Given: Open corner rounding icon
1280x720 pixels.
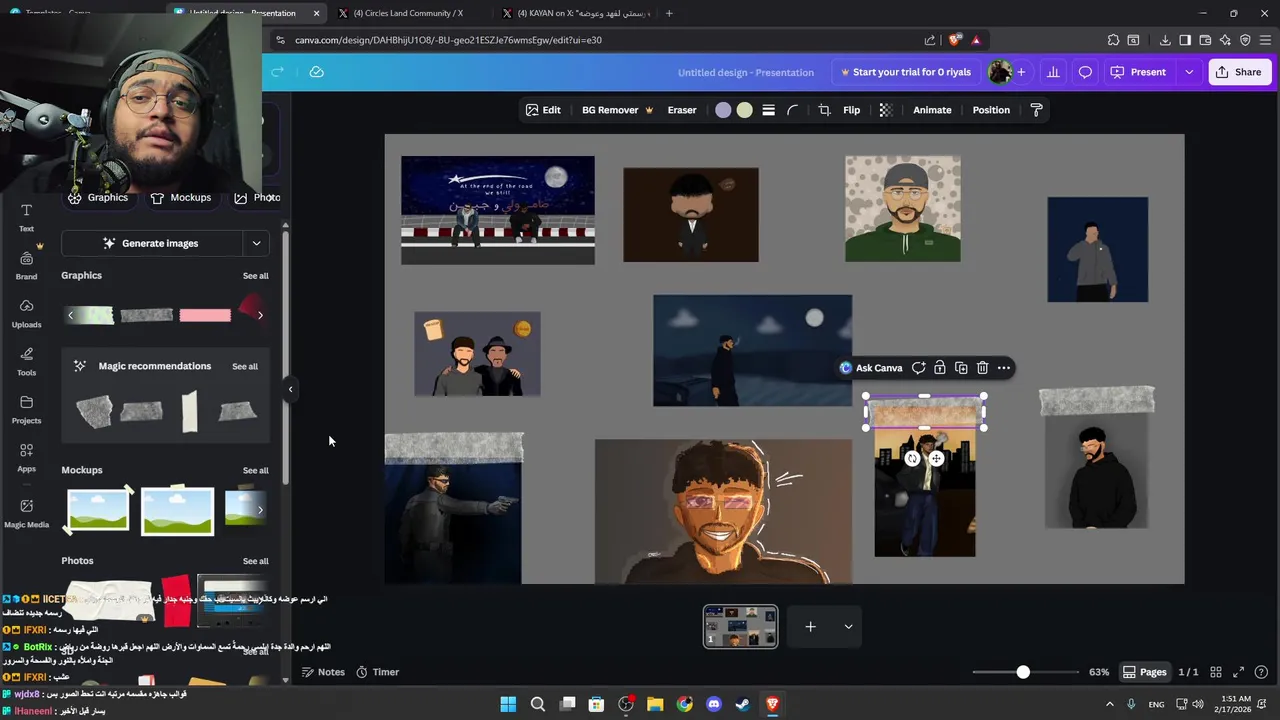Looking at the screenshot, I should pos(793,110).
